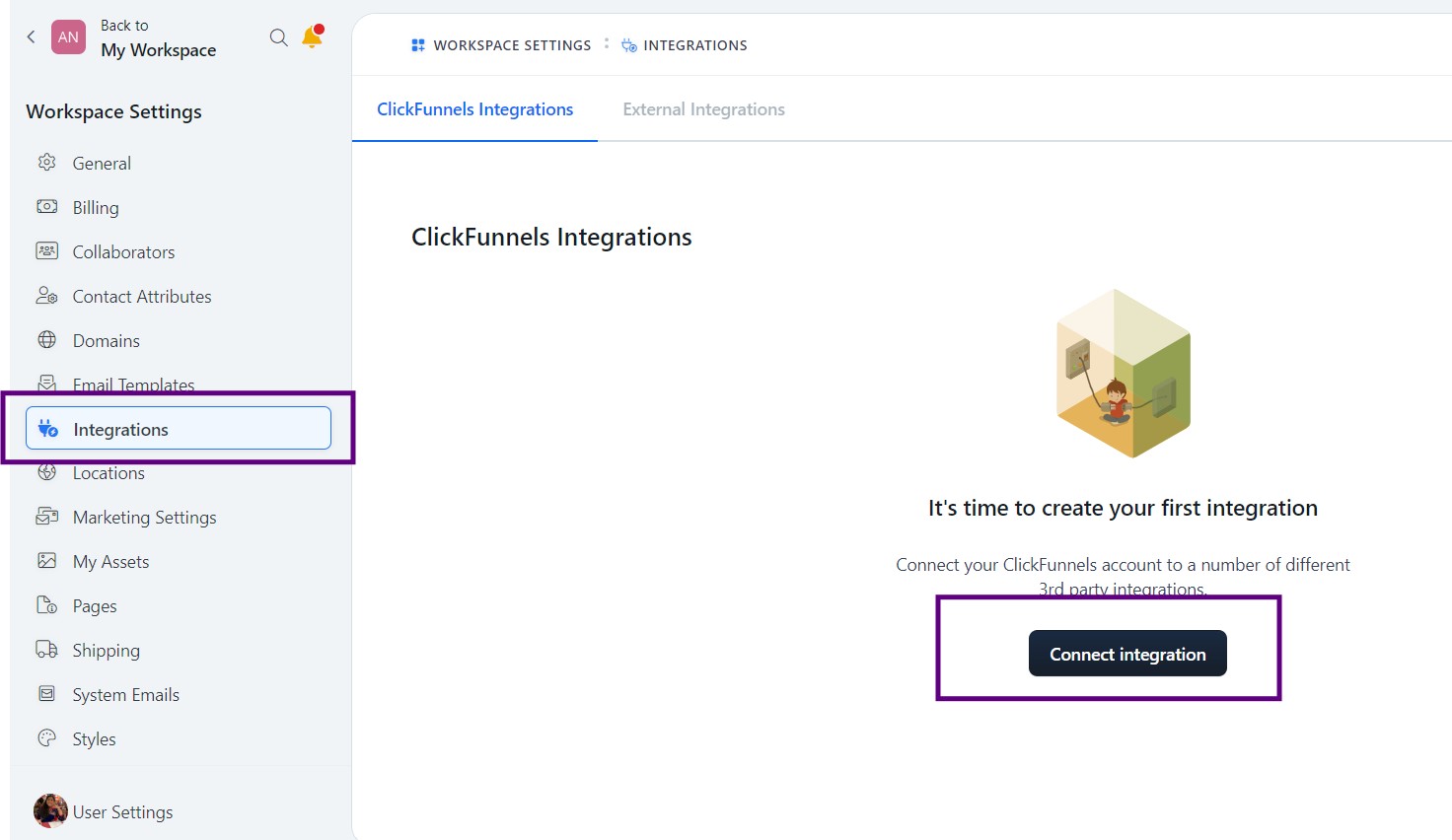Click the Workspace Settings breadcrumb grid icon
This screenshot has width=1452, height=840.
(418, 45)
